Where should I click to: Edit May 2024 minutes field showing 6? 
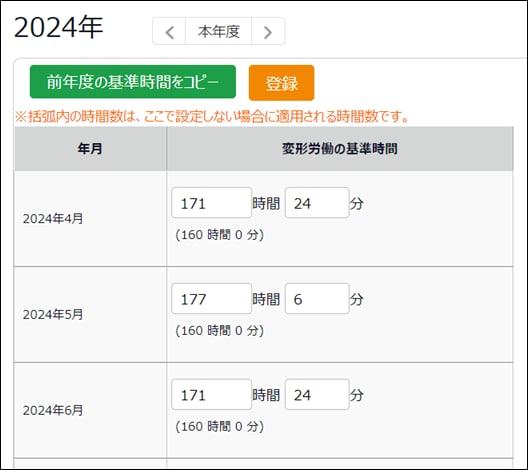coord(317,299)
